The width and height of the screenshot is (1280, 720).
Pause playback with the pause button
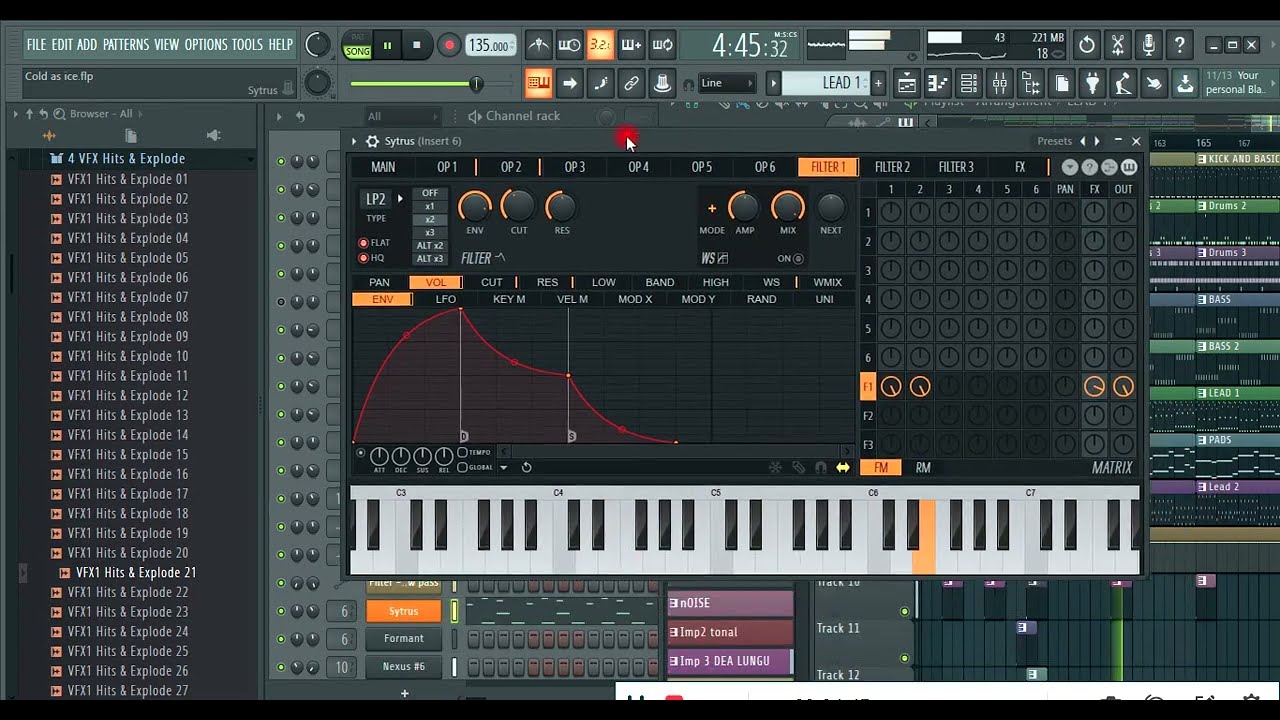(x=387, y=45)
